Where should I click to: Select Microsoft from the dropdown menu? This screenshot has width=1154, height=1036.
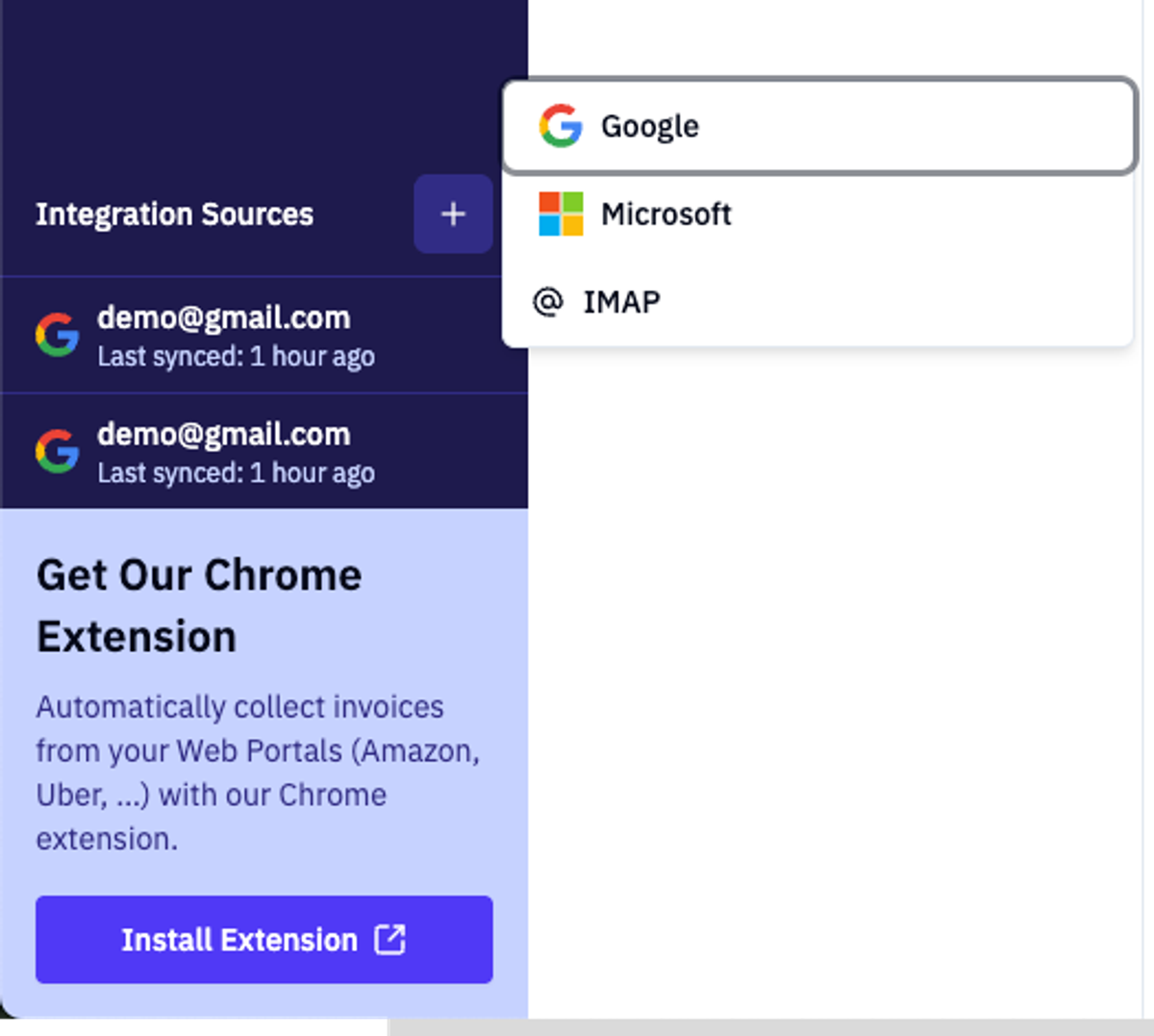pos(818,214)
